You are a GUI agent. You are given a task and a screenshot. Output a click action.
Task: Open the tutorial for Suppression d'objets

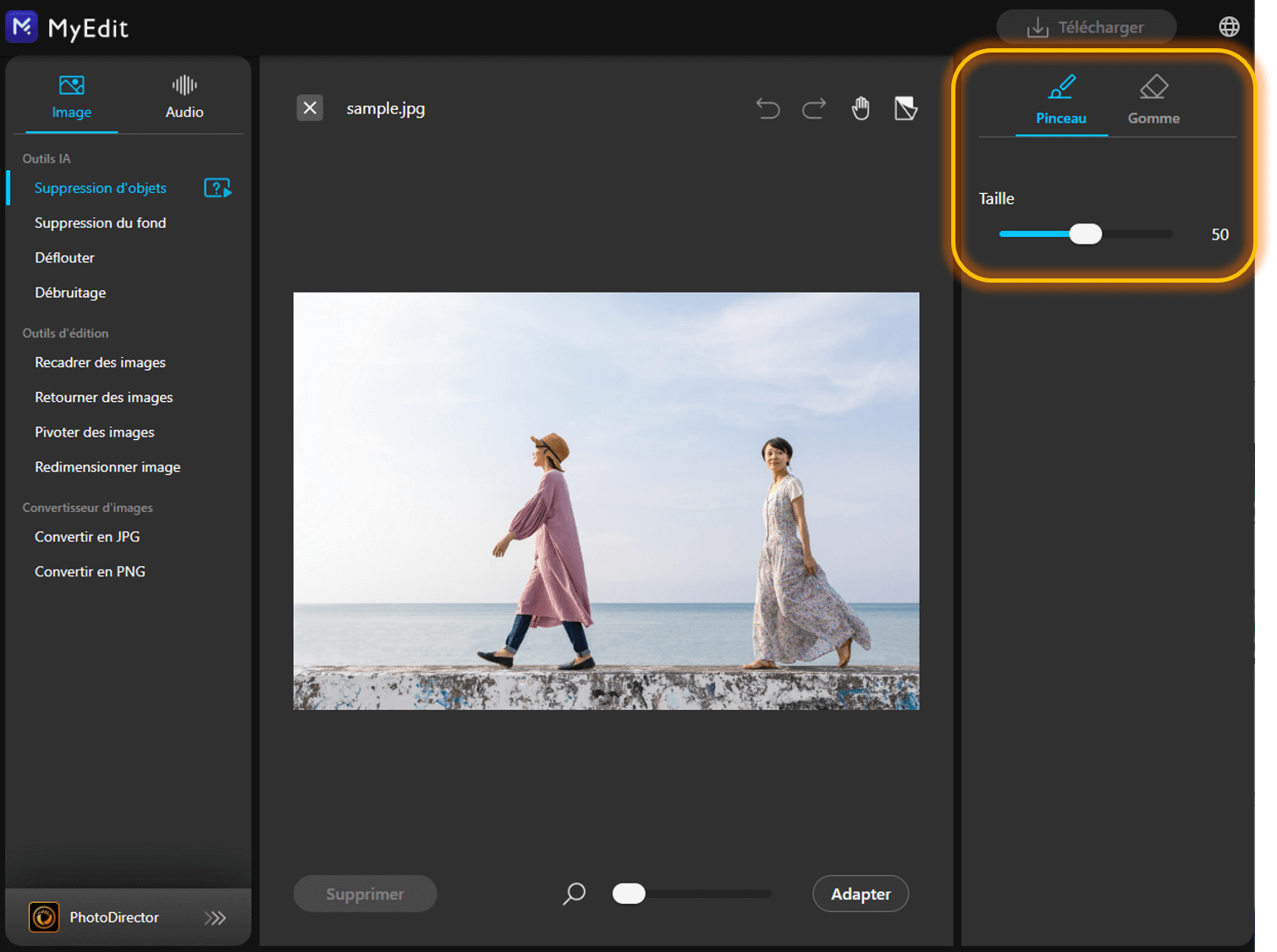click(217, 188)
